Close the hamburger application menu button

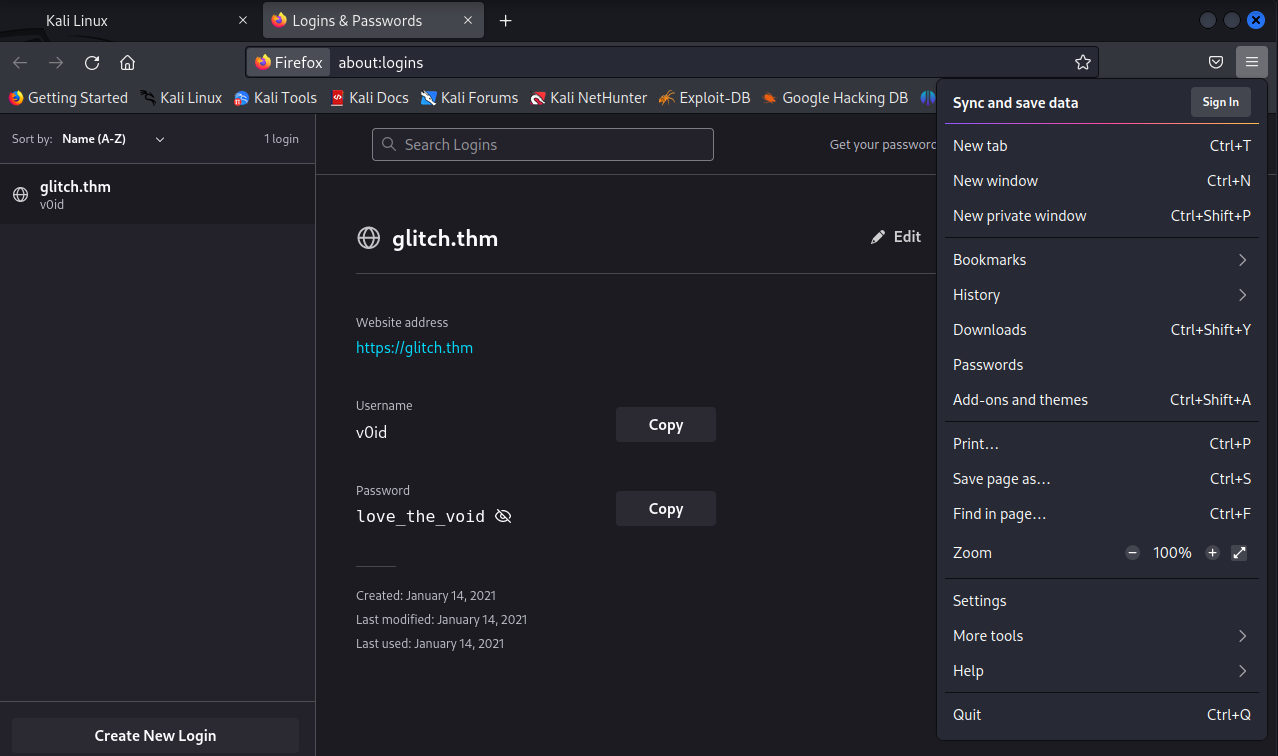pyautogui.click(x=1251, y=62)
